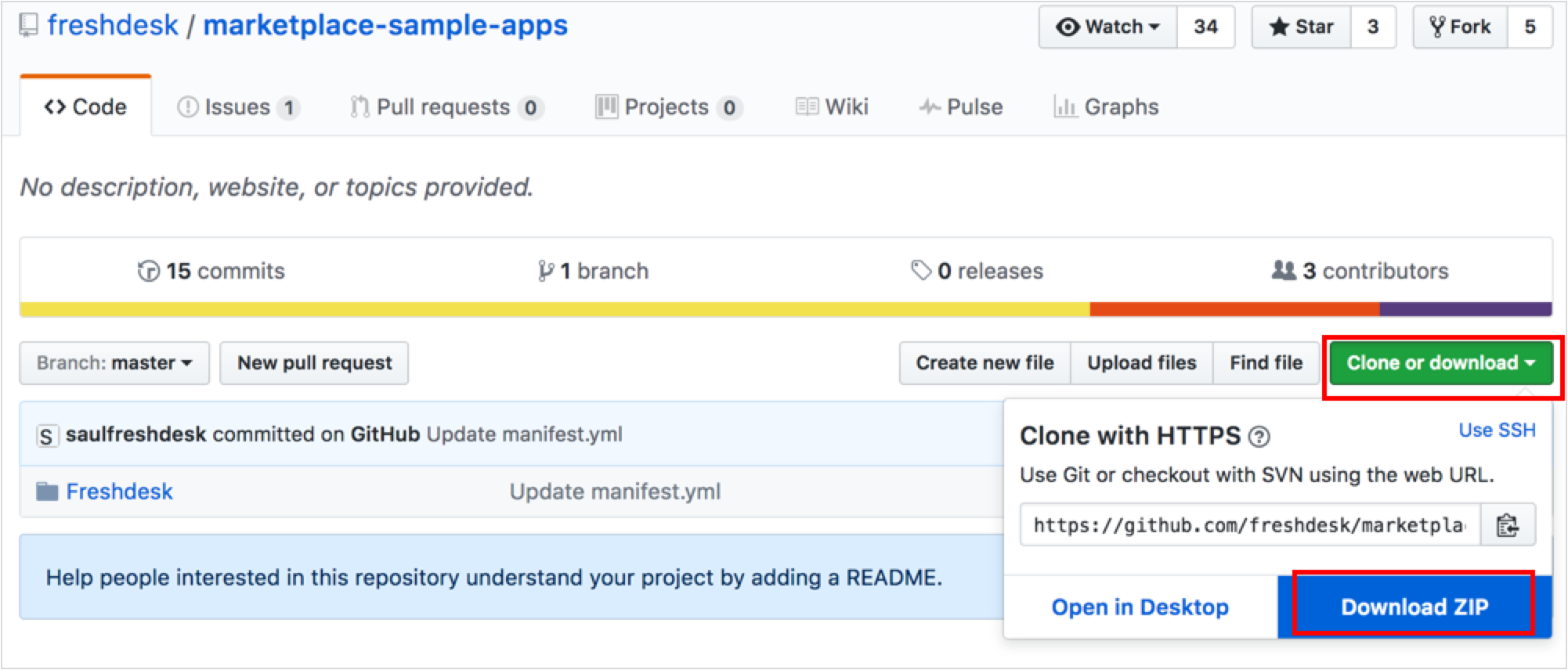Switch to the Code tab

[x=85, y=106]
